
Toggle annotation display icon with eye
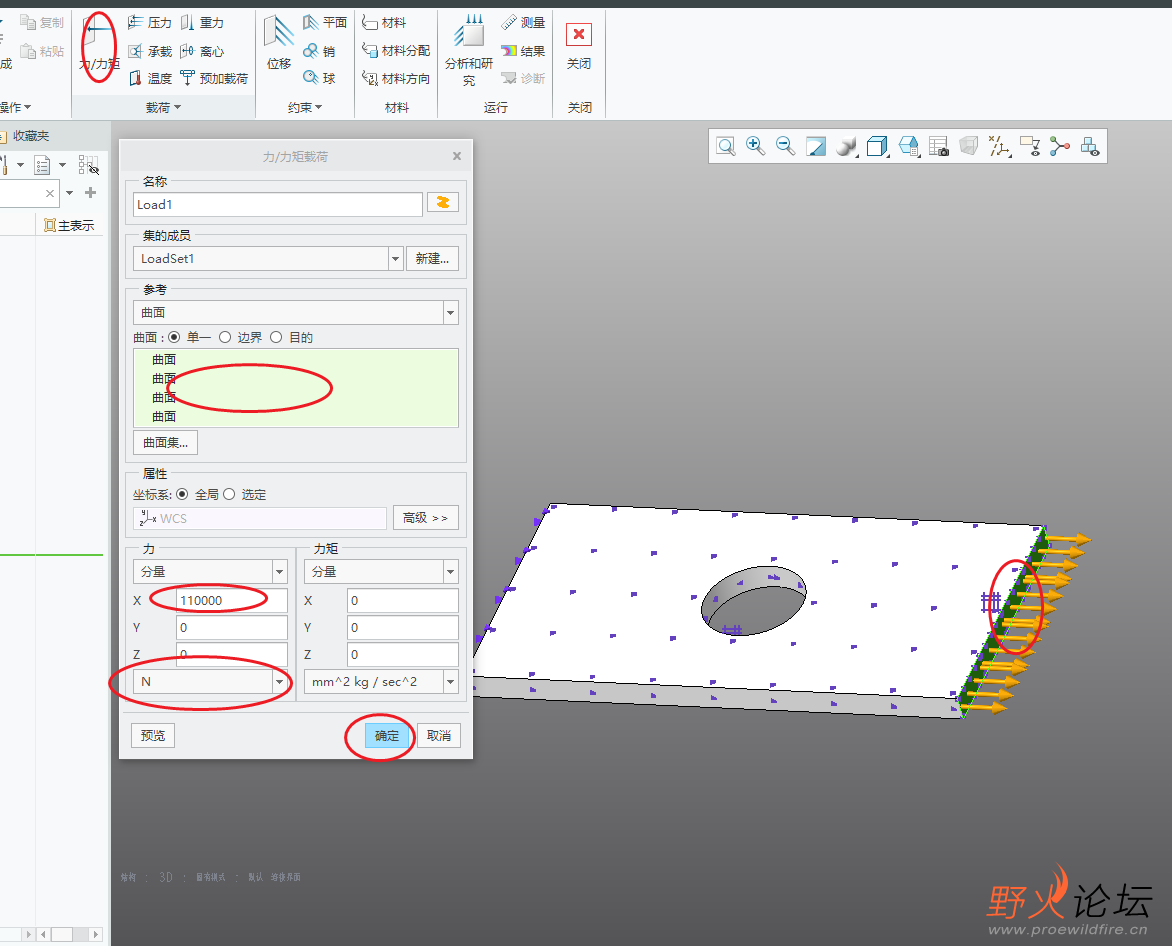pos(1030,146)
